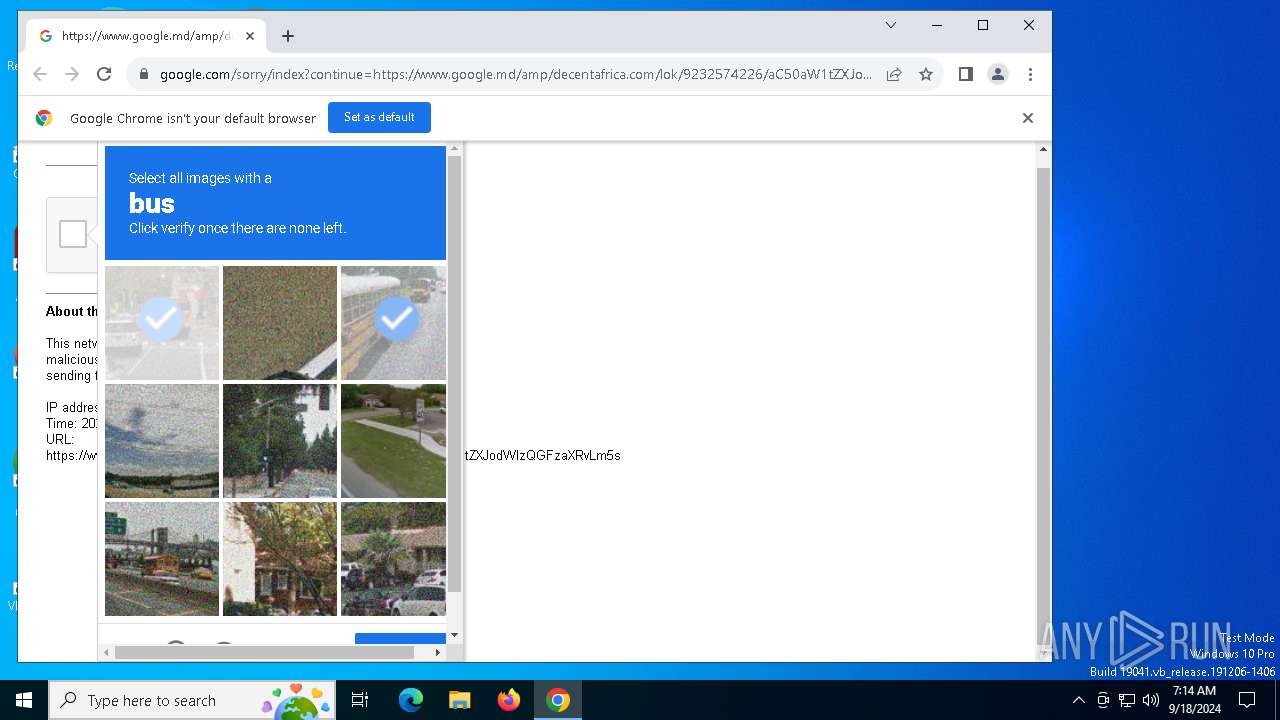This screenshot has width=1280, height=720.
Task: Select the house with autumn tree tile
Action: click(x=280, y=559)
